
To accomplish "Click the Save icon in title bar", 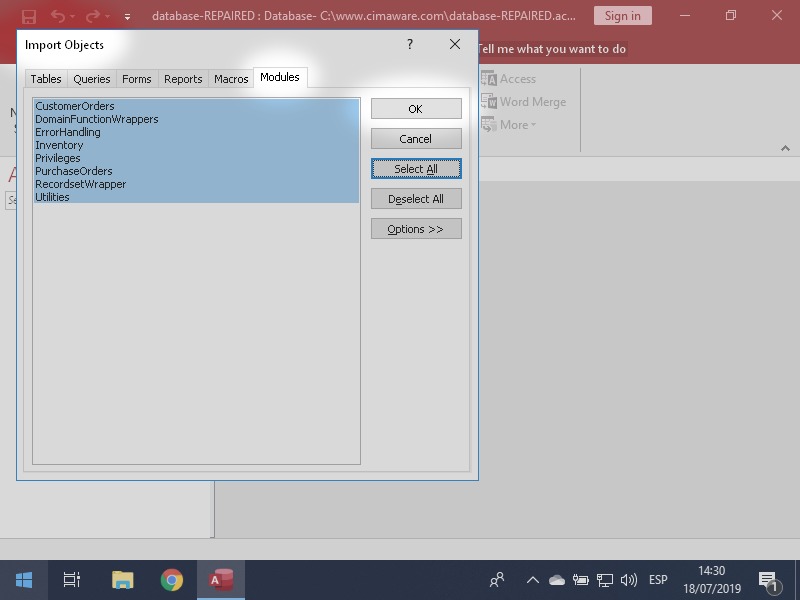I will point(29,16).
